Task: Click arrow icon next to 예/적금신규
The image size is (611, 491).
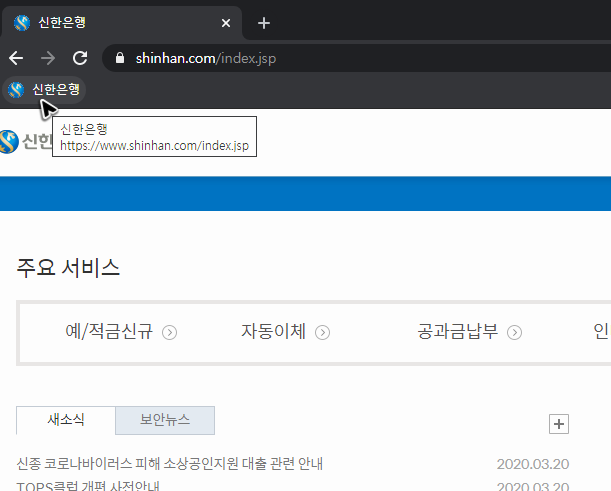Action: click(x=170, y=333)
